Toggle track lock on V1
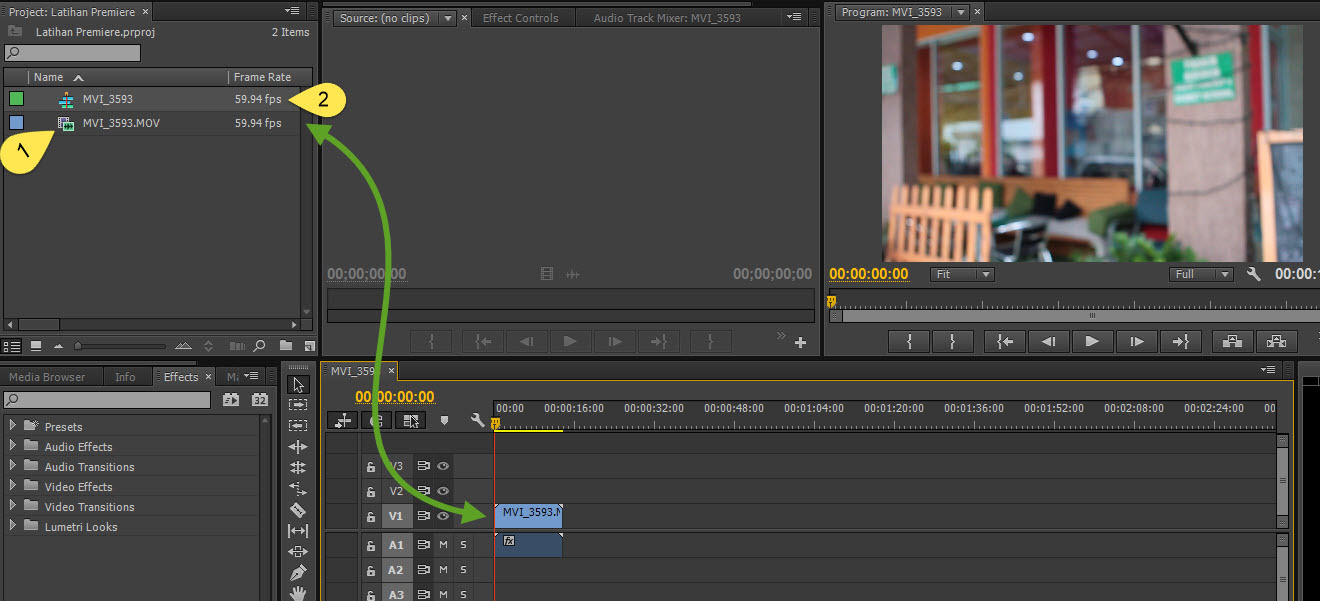The image size is (1320, 601). [371, 517]
